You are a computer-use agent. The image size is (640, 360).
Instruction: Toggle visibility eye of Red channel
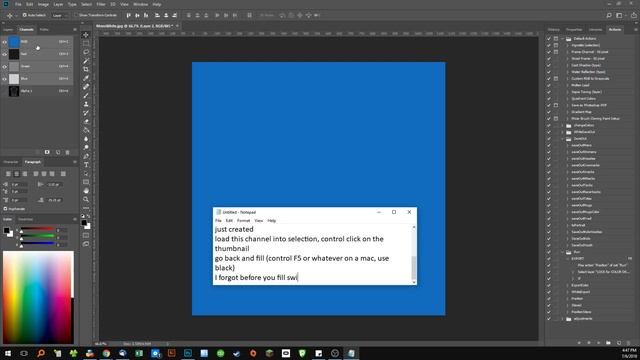[x=4, y=54]
